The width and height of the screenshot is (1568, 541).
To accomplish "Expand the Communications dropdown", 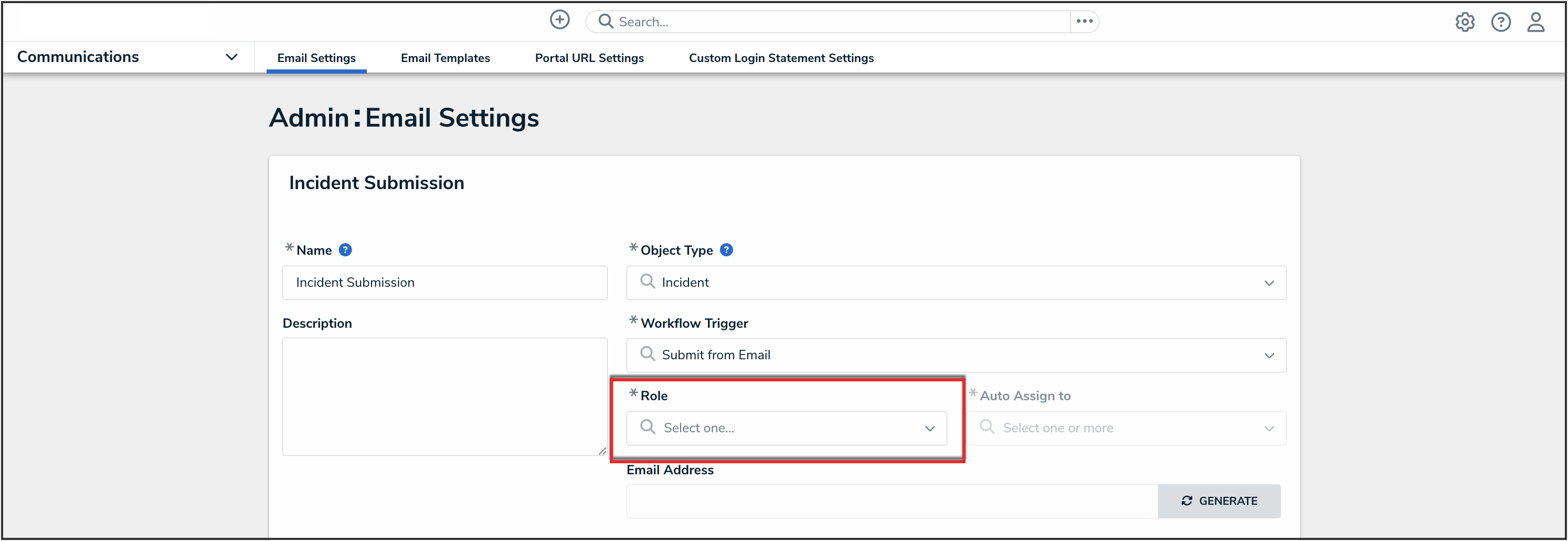I will (x=231, y=57).
